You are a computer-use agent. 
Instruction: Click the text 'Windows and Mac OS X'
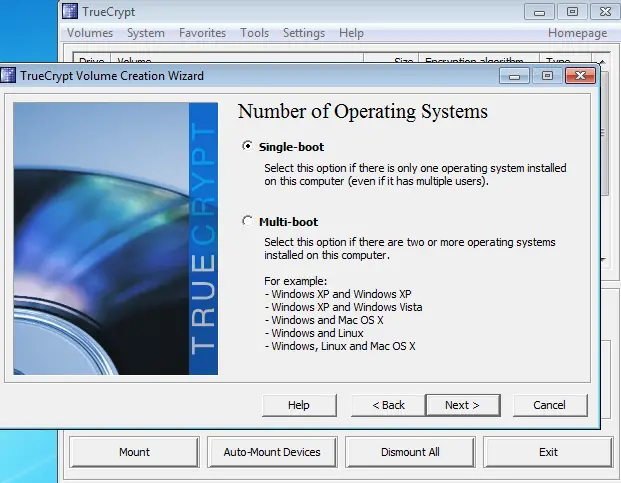pyautogui.click(x=328, y=320)
